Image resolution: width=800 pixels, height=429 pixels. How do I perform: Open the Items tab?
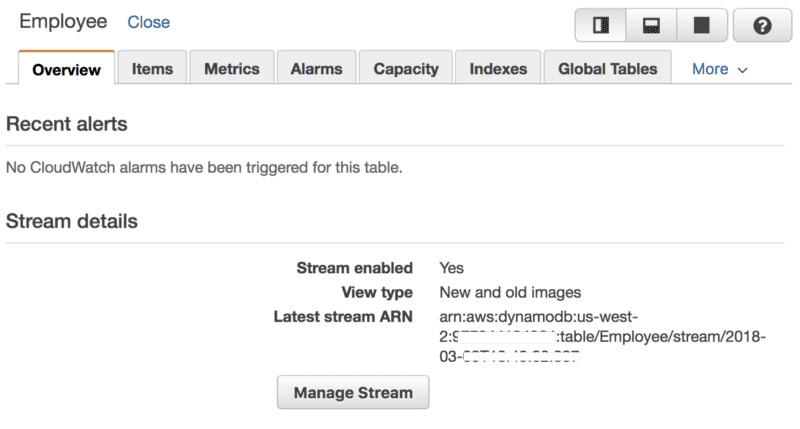(152, 69)
